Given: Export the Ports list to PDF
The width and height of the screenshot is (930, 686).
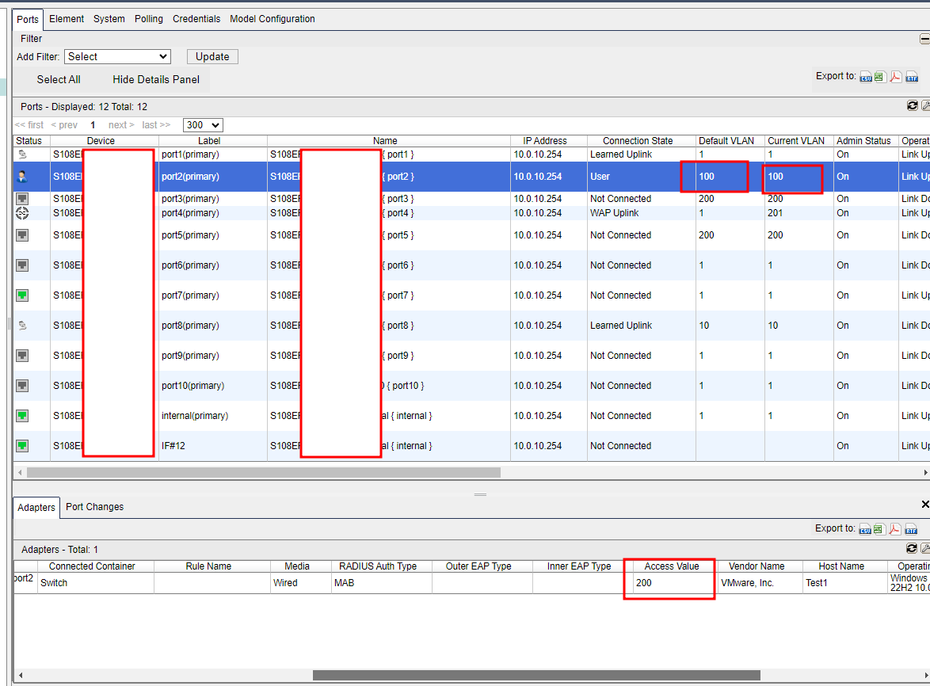Looking at the screenshot, I should pos(896,77).
